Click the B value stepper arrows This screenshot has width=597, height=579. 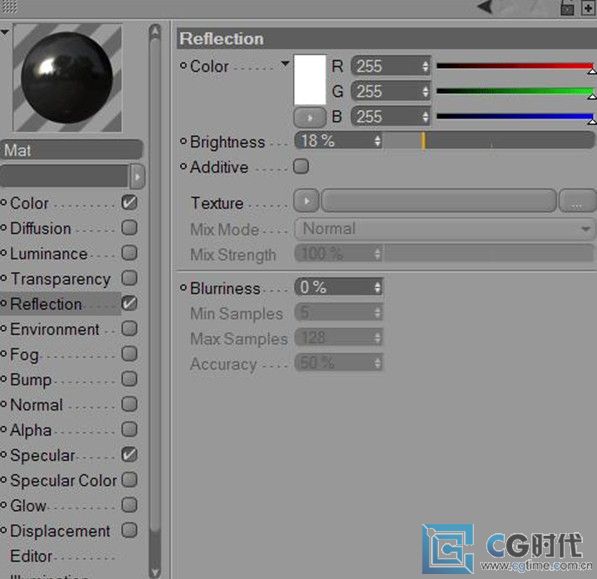coord(425,116)
